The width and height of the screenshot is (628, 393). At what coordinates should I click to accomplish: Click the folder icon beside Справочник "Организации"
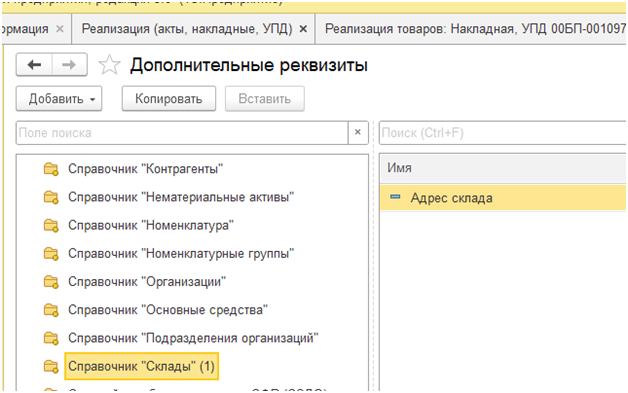click(51, 282)
